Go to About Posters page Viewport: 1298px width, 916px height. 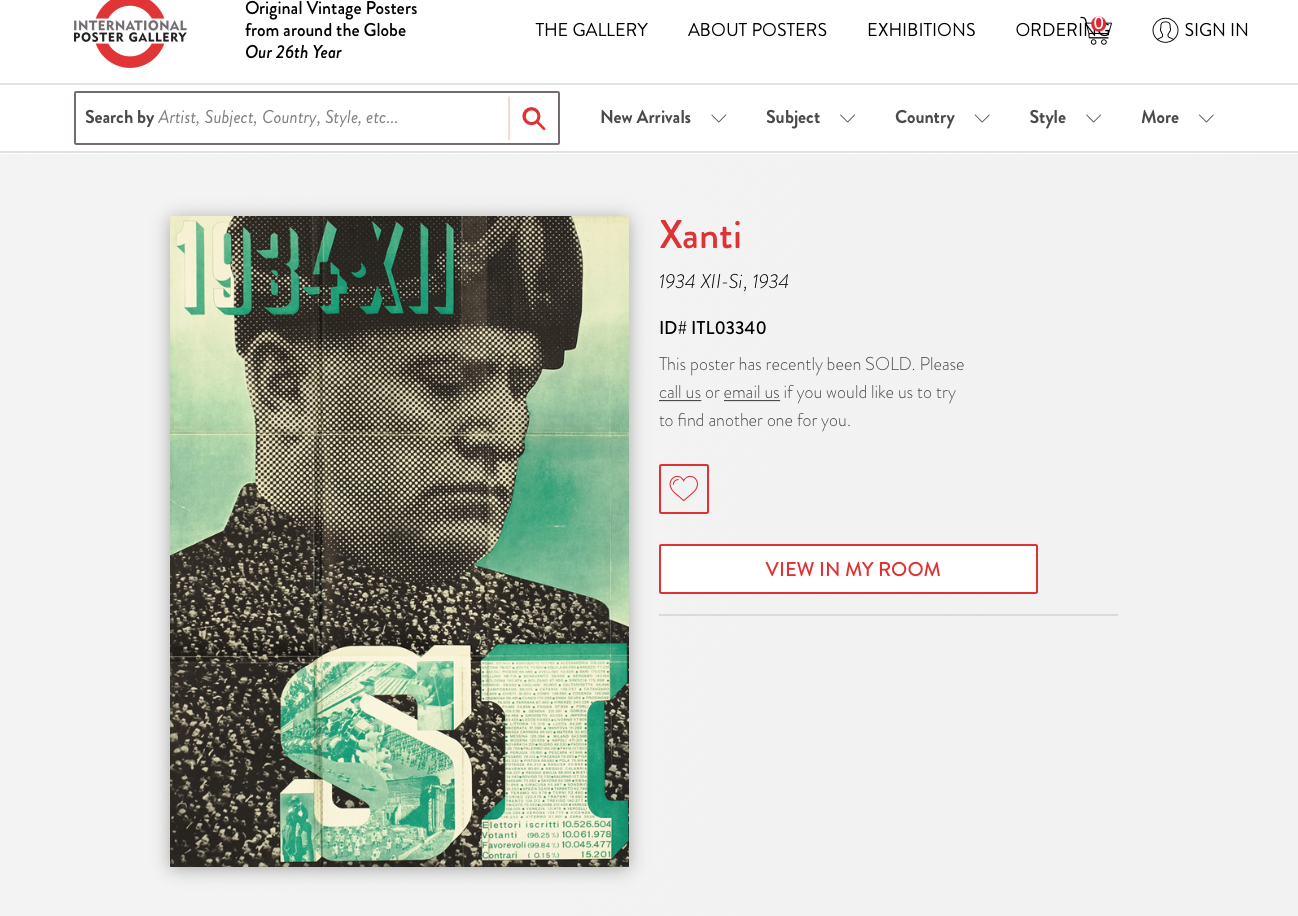757,30
